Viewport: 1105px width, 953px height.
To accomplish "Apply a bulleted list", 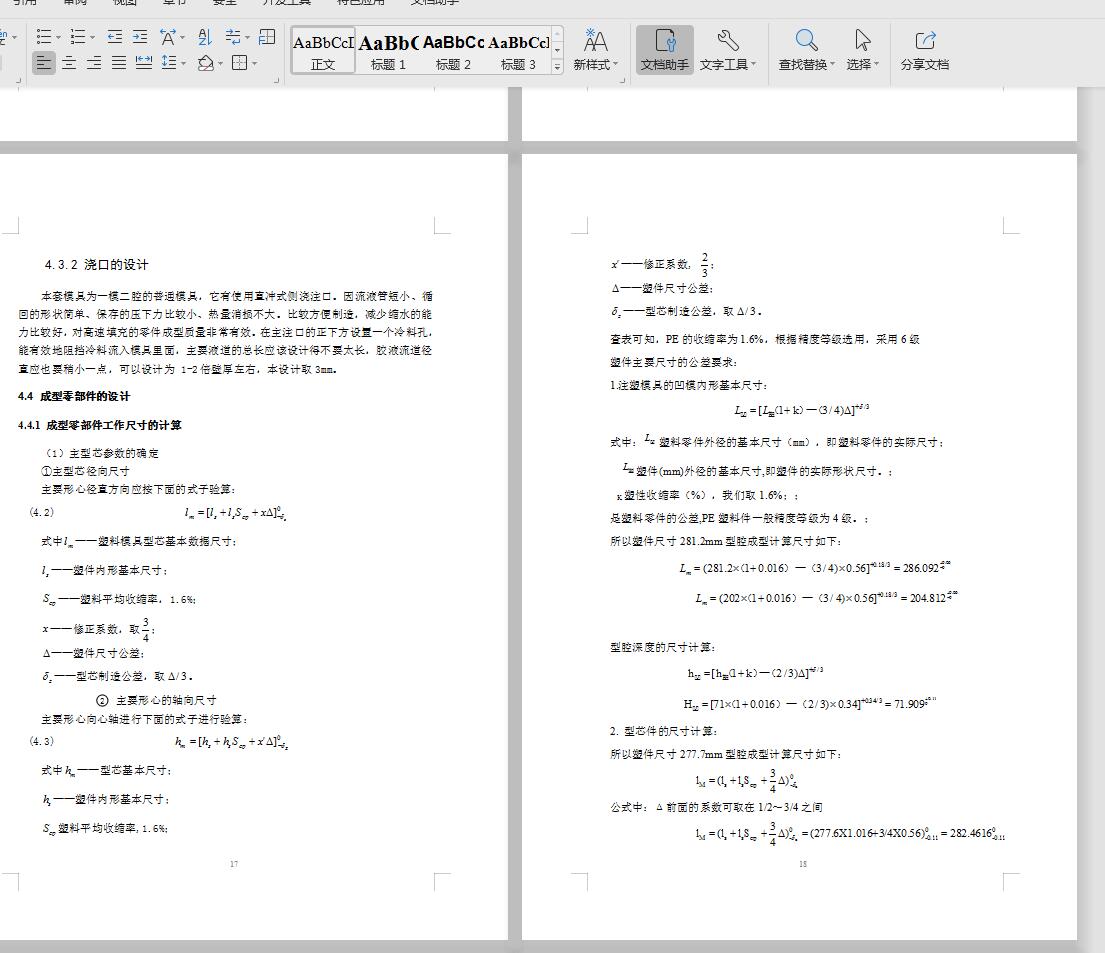I will tap(44, 37).
